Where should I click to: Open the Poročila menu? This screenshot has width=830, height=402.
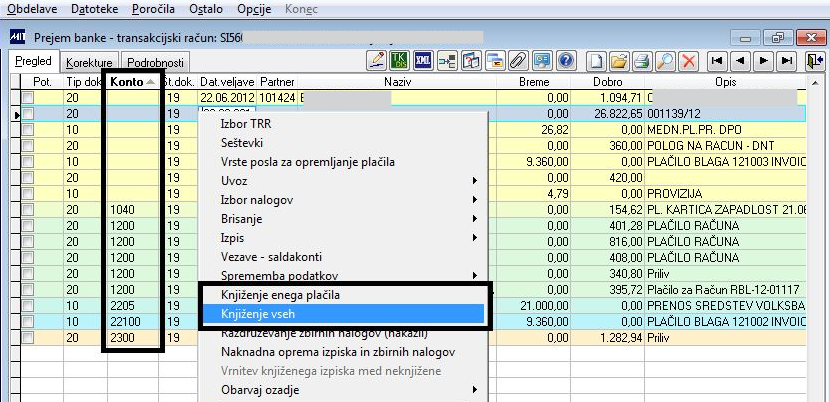coord(153,9)
